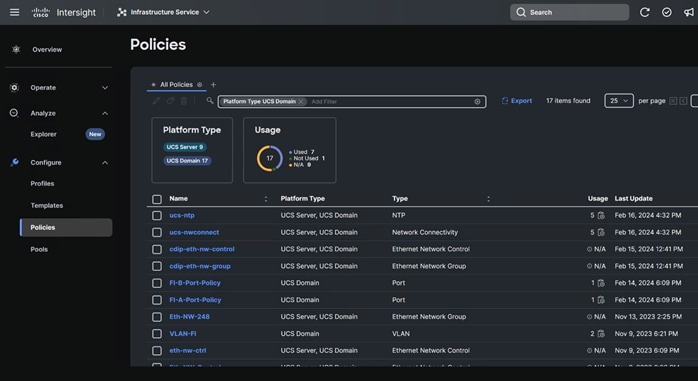The width and height of the screenshot is (698, 381).
Task: Check the FI-A-Port-Policy row checkbox
Action: point(157,300)
